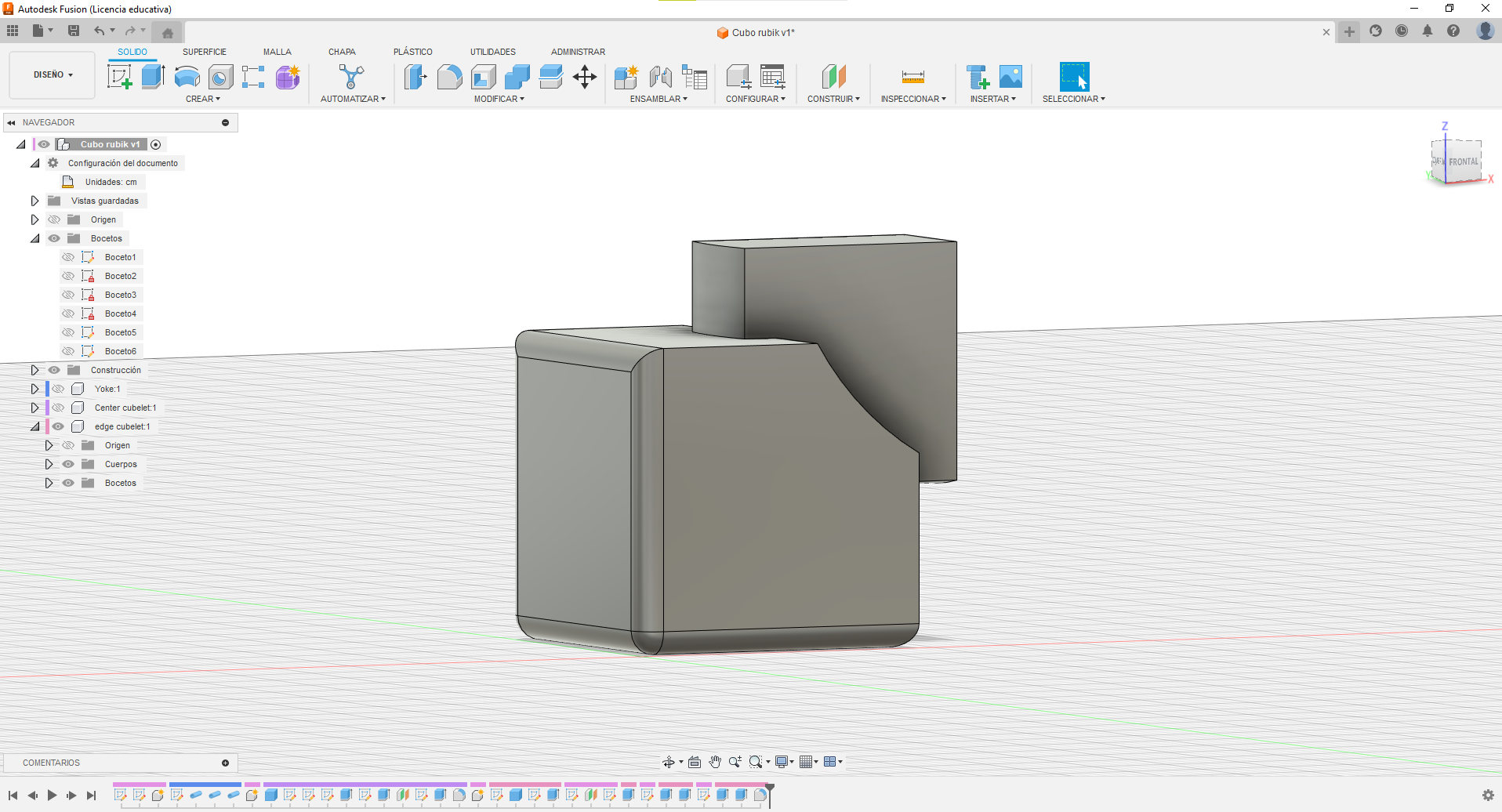Open the DISEÑO workspace dropdown
This screenshot has height=812, width=1502.
click(x=53, y=75)
